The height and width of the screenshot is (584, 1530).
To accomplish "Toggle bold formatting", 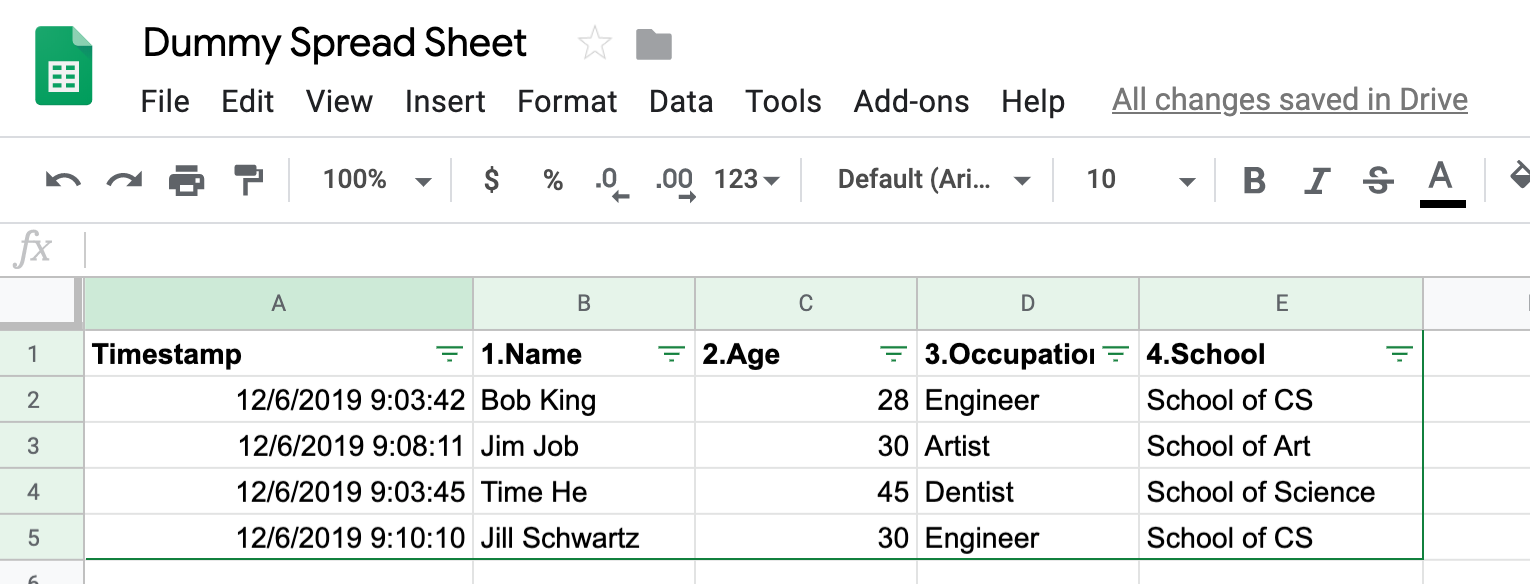I will [1254, 180].
